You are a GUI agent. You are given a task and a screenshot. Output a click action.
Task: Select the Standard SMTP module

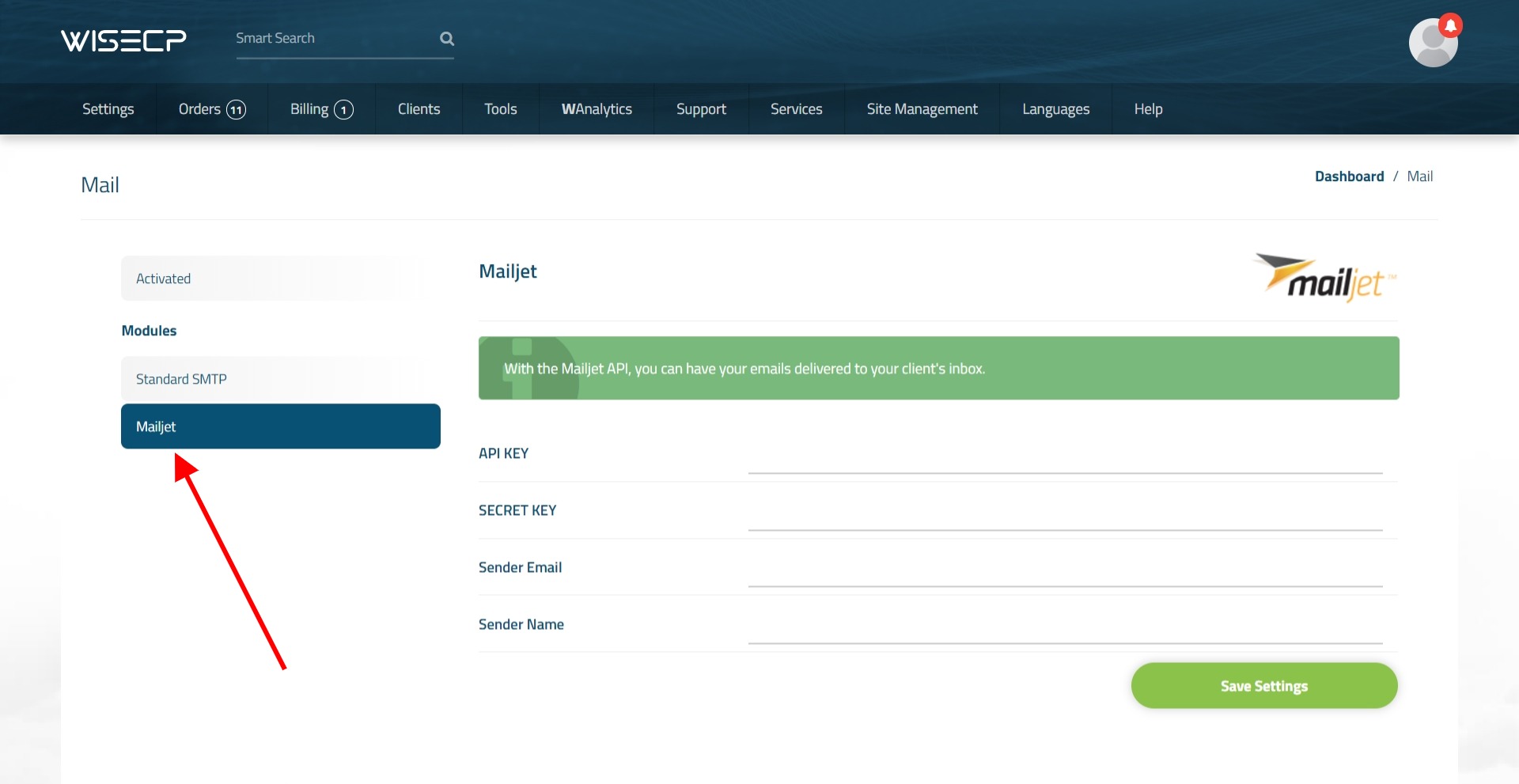pyautogui.click(x=281, y=379)
